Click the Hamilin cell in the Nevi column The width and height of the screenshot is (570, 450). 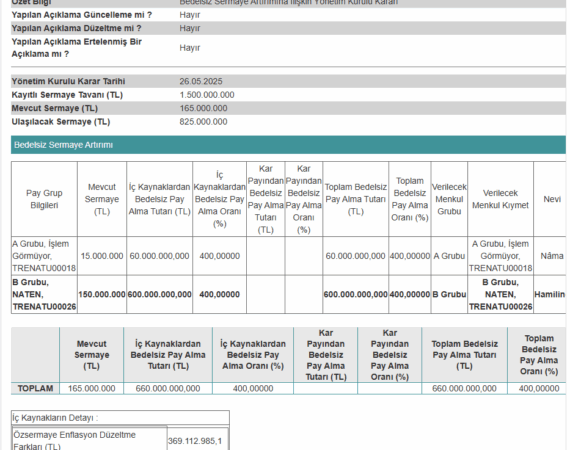(x=550, y=294)
